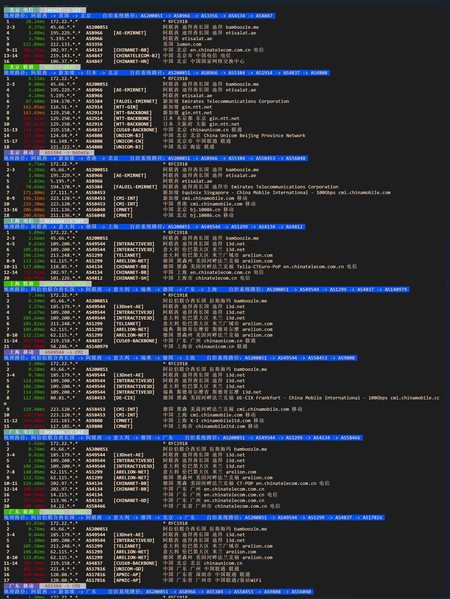Click the green 上海 联通 section label
The width and height of the screenshot is (450, 599).
tap(21, 284)
